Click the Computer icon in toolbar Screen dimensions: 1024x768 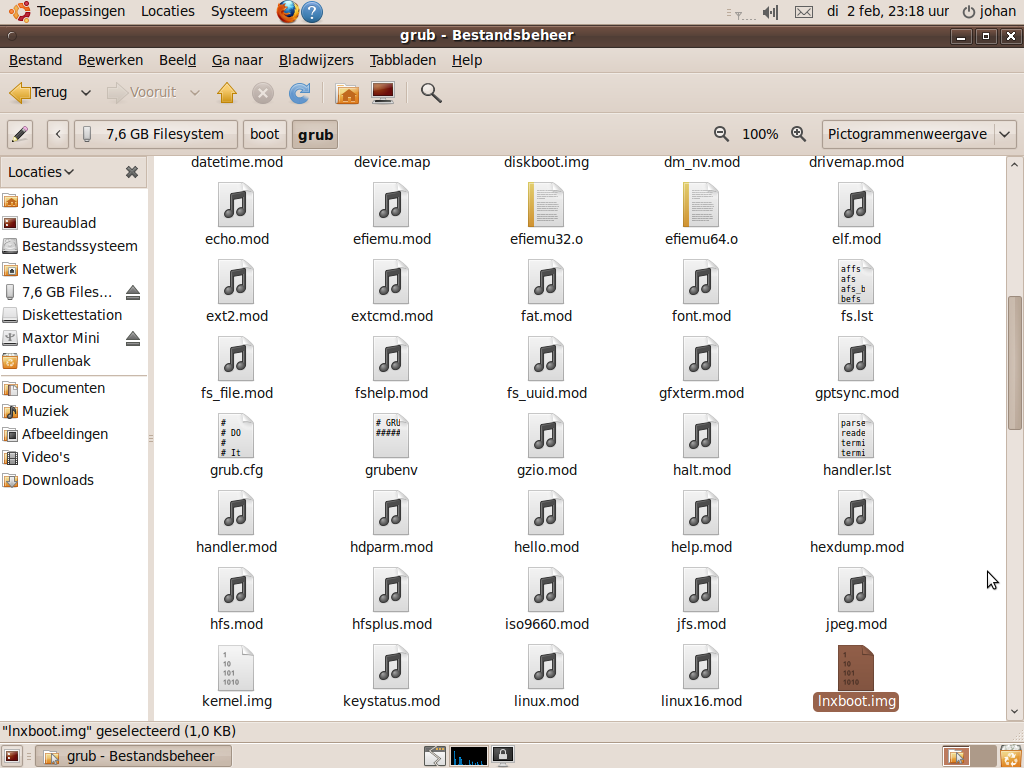pyautogui.click(x=383, y=93)
